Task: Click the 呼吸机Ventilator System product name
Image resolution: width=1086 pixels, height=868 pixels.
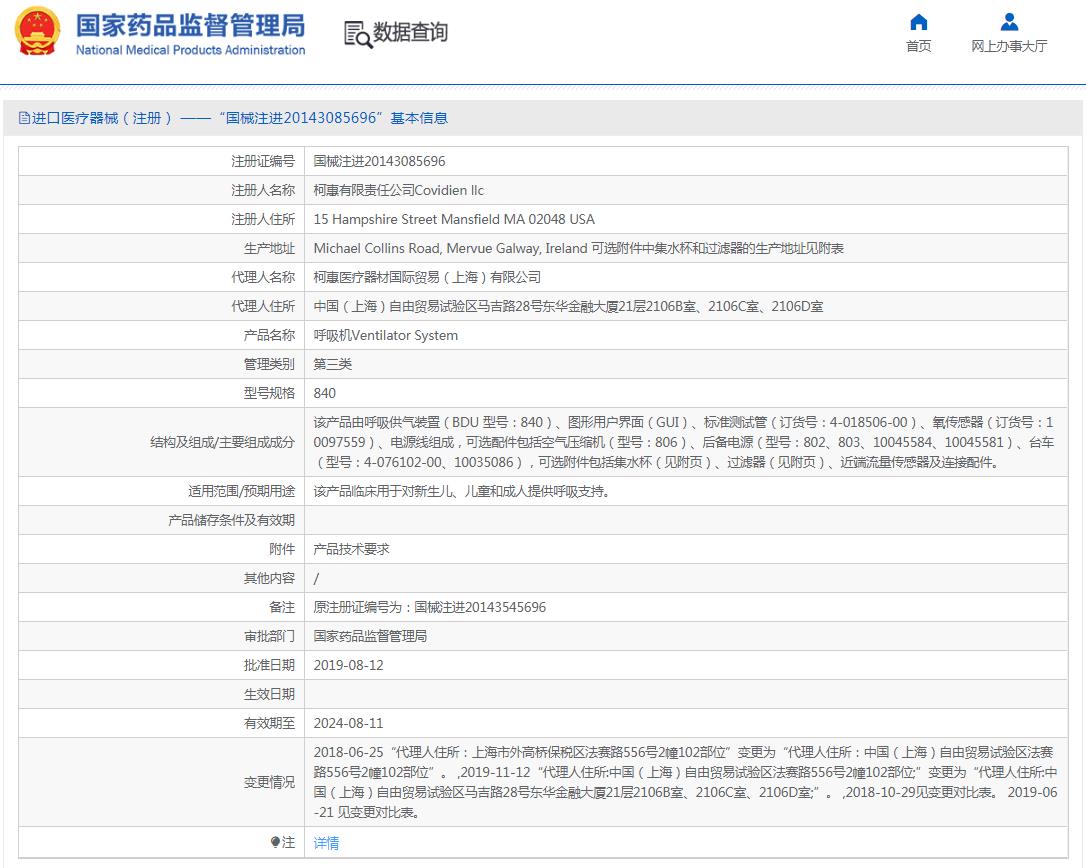Action: click(385, 335)
